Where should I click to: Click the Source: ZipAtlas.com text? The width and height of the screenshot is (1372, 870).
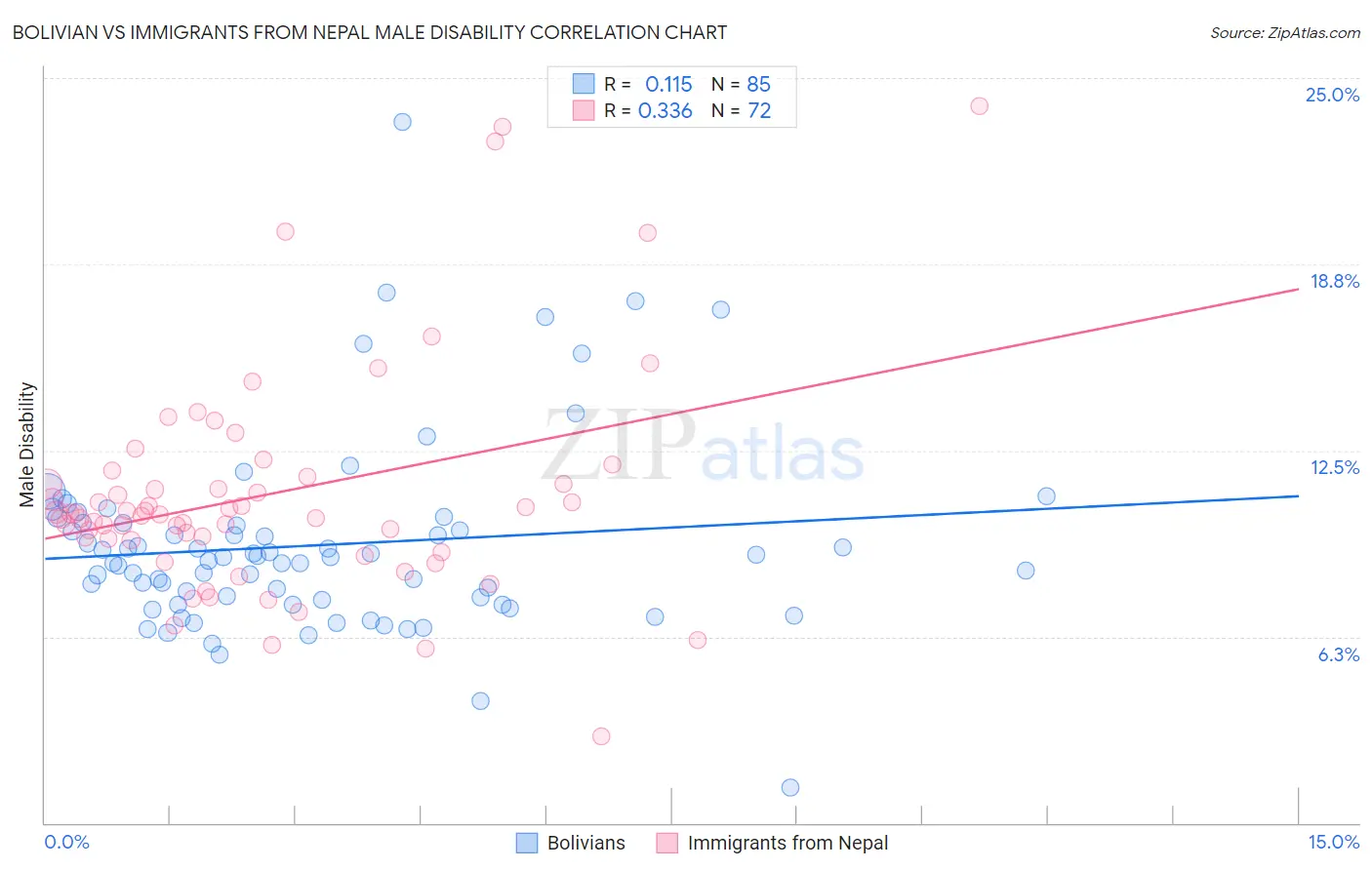(1285, 32)
